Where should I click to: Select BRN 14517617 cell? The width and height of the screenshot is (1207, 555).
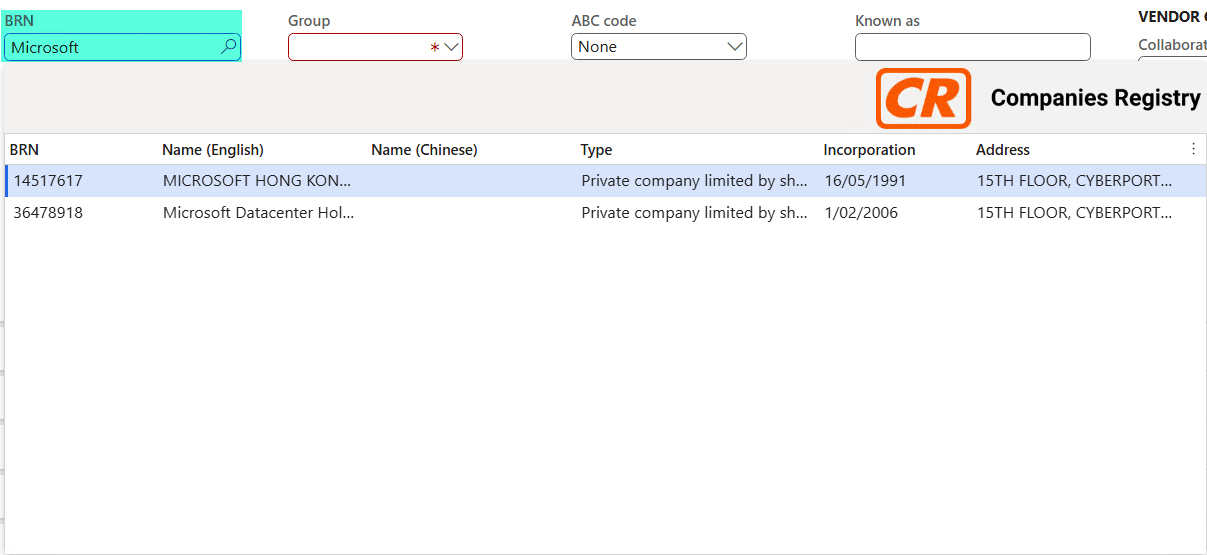pyautogui.click(x=48, y=181)
